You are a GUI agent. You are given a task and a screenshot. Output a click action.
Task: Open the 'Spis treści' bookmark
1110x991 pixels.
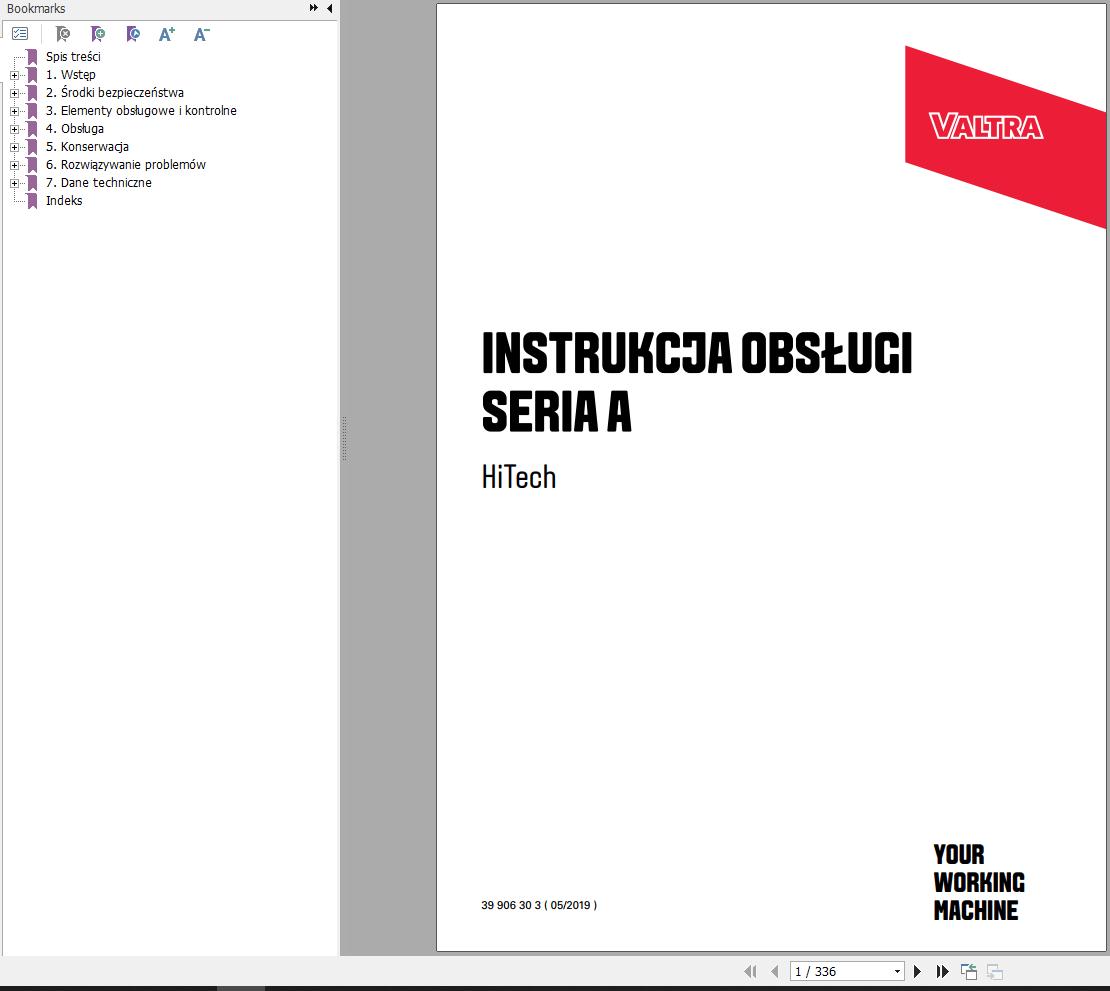(73, 57)
